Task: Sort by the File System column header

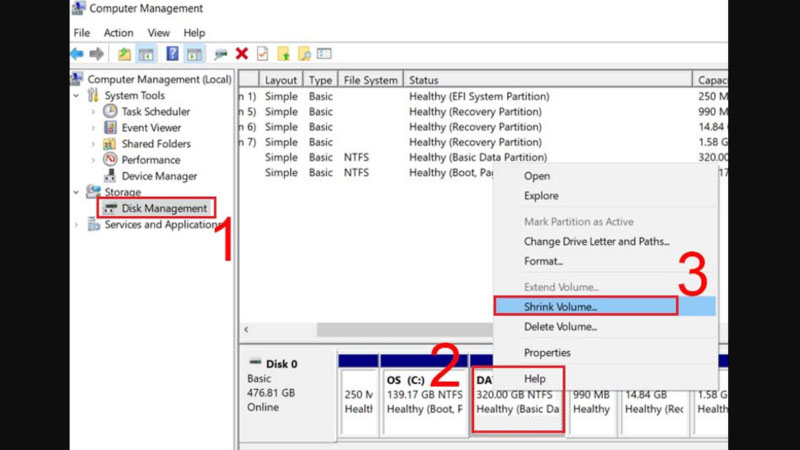Action: click(x=370, y=80)
